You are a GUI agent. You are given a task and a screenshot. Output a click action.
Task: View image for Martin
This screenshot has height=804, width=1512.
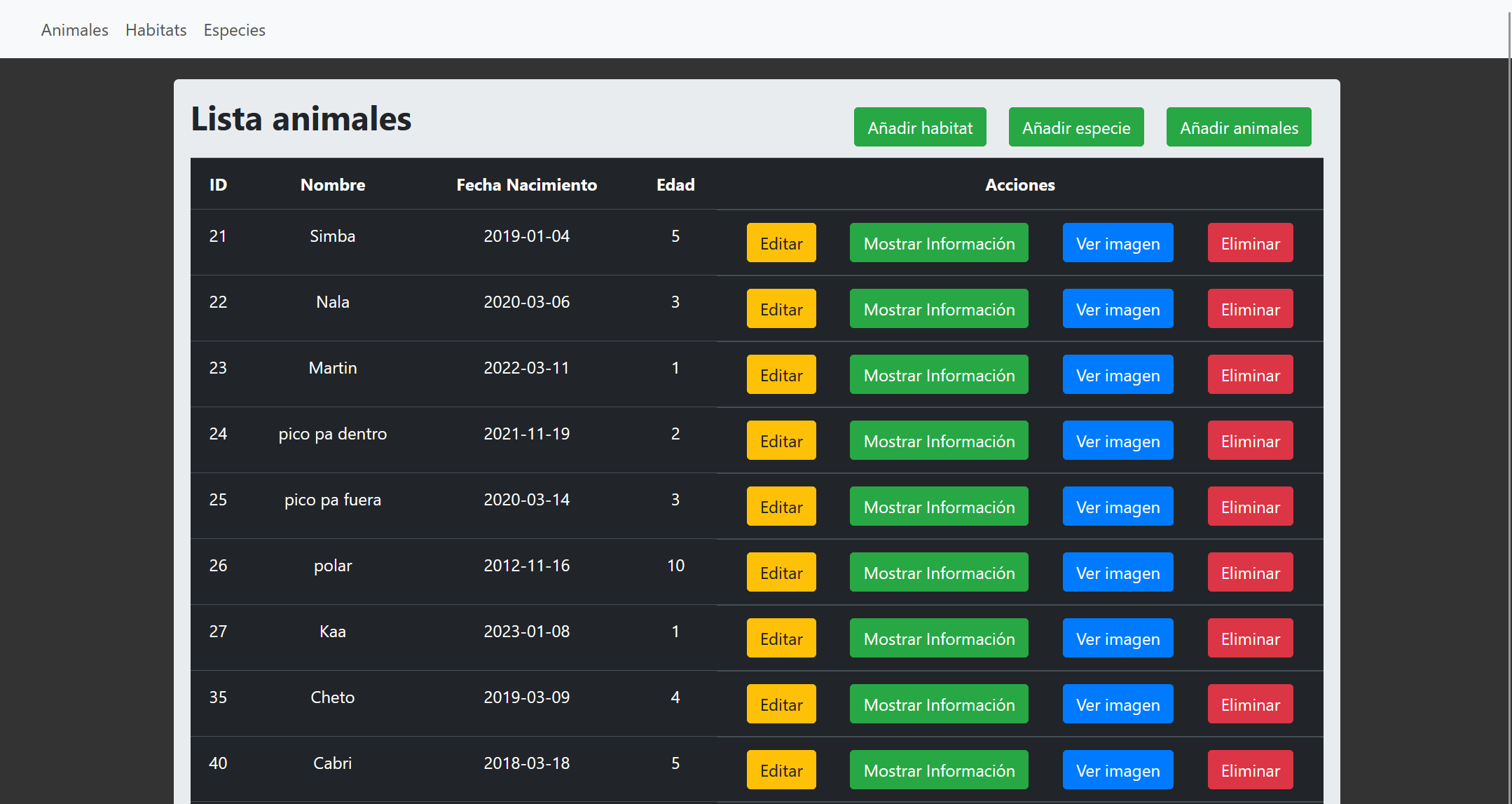coord(1117,375)
